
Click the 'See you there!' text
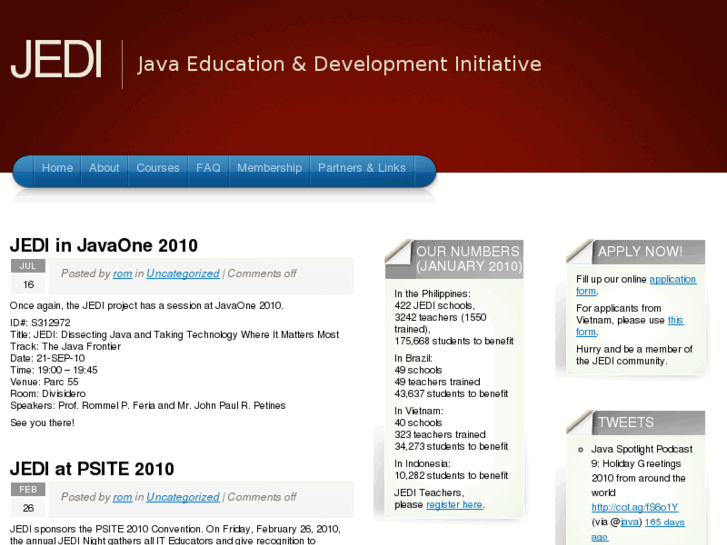[x=42, y=423]
